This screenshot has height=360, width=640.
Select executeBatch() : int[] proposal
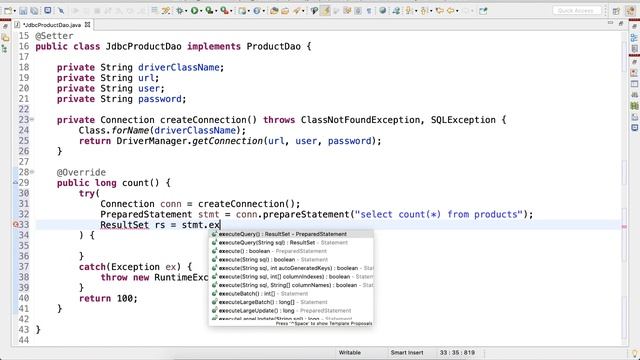pos(291,294)
